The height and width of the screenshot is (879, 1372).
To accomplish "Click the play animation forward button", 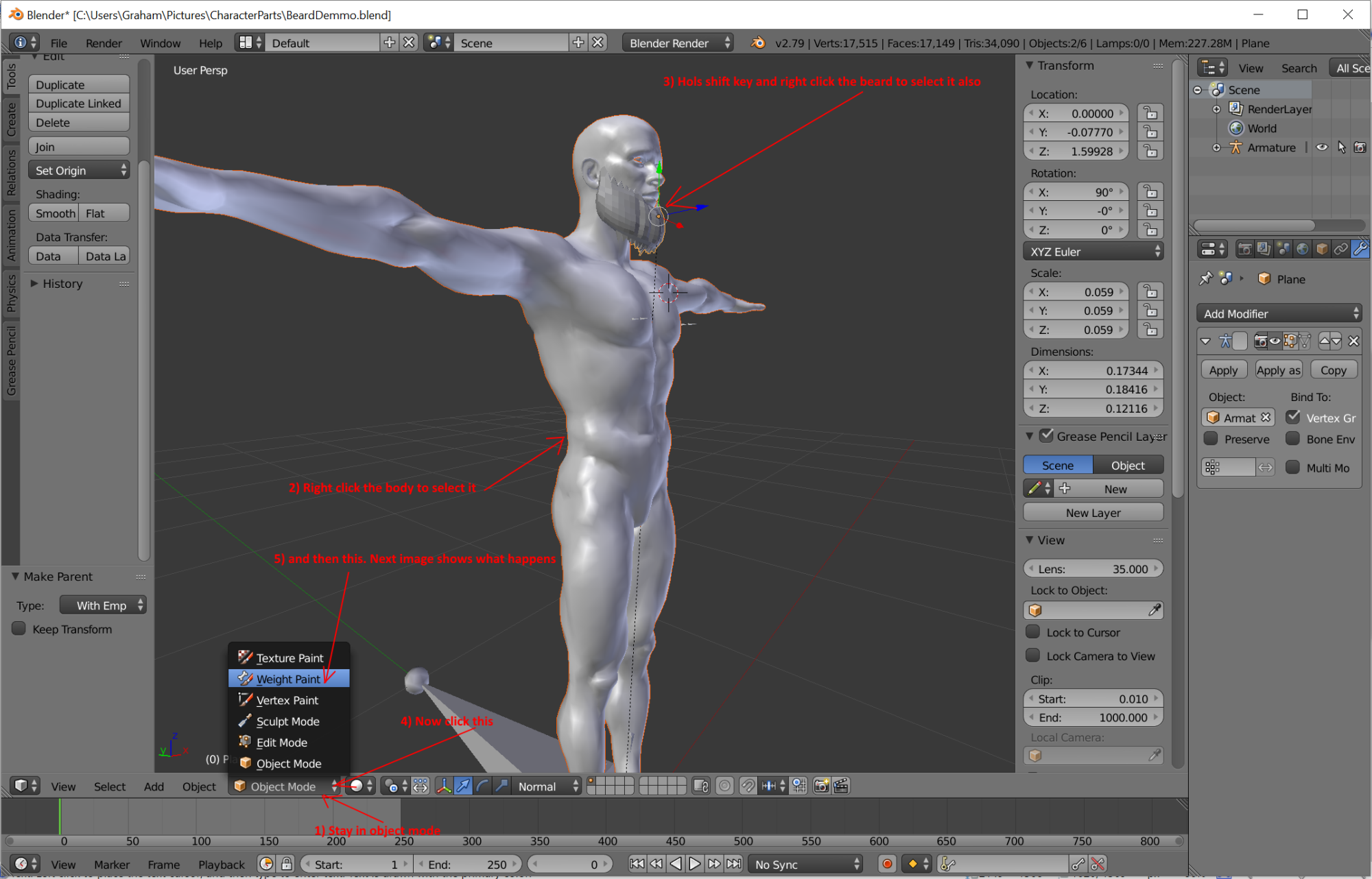I will click(x=694, y=864).
